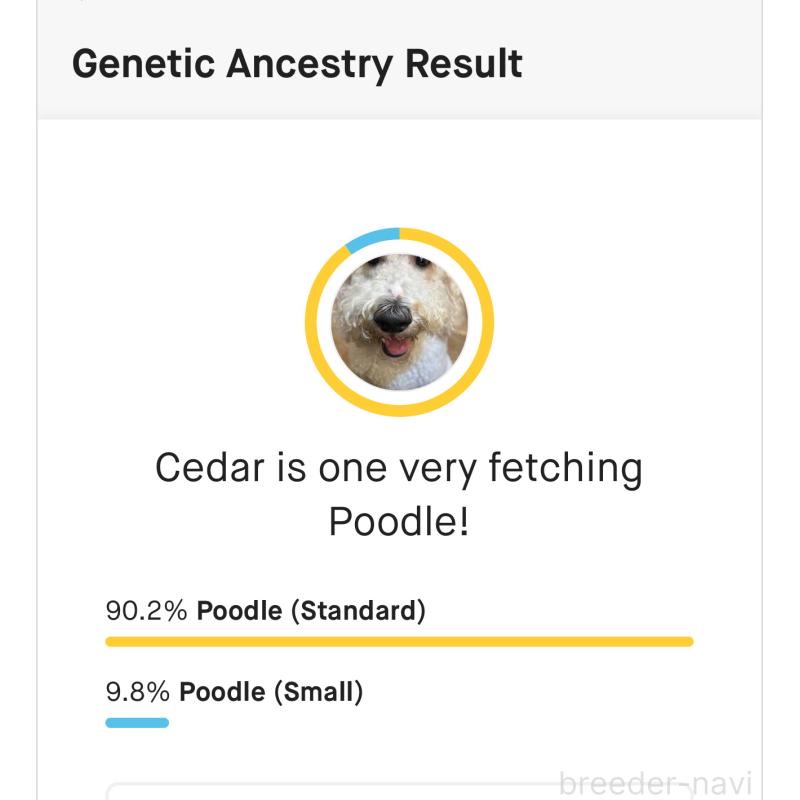Image resolution: width=800 pixels, height=800 pixels.
Task: Tap Cedar's dog profile photo
Action: pyautogui.click(x=399, y=322)
